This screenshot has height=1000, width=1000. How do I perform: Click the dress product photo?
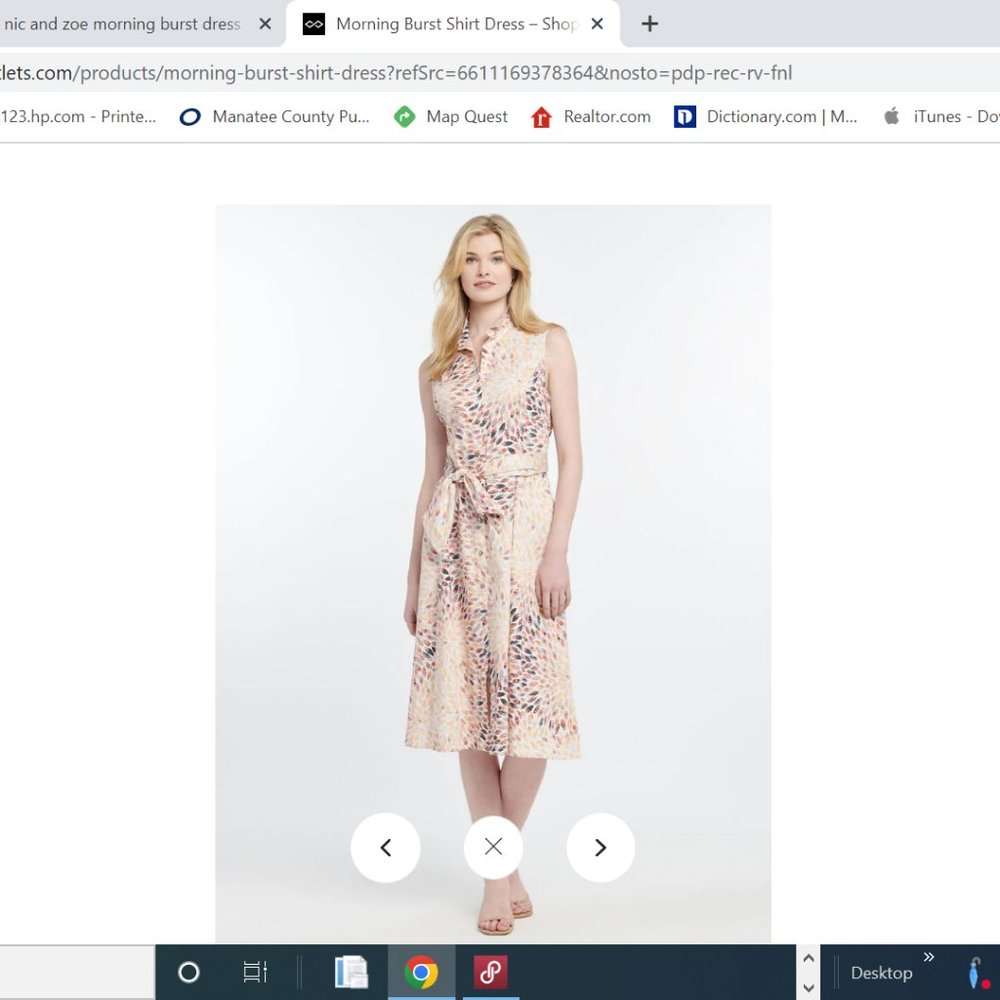[x=493, y=573]
